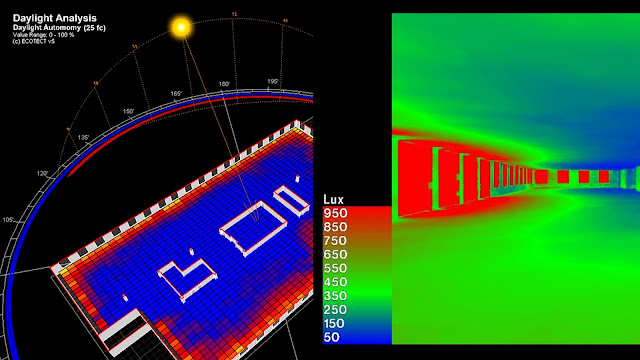Click the 'Daylight Analysis' title text
The width and height of the screenshot is (640, 360).
tap(55, 18)
